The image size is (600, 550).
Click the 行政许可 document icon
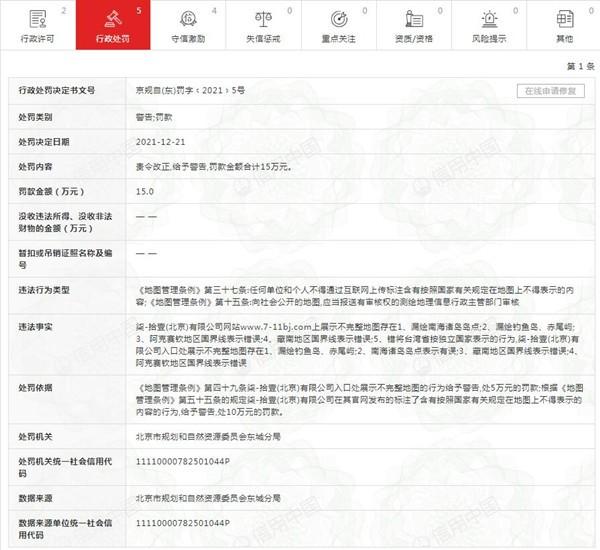(x=38, y=19)
